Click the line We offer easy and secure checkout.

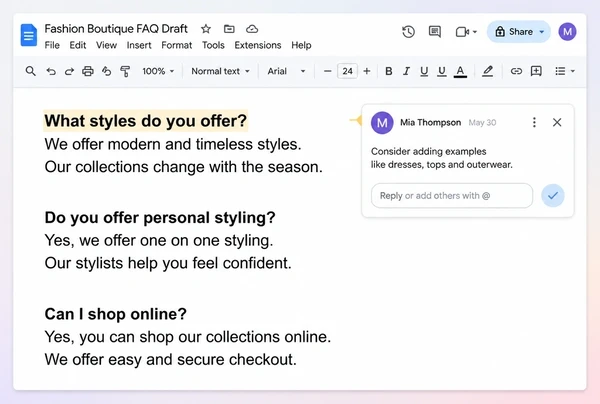(171, 360)
